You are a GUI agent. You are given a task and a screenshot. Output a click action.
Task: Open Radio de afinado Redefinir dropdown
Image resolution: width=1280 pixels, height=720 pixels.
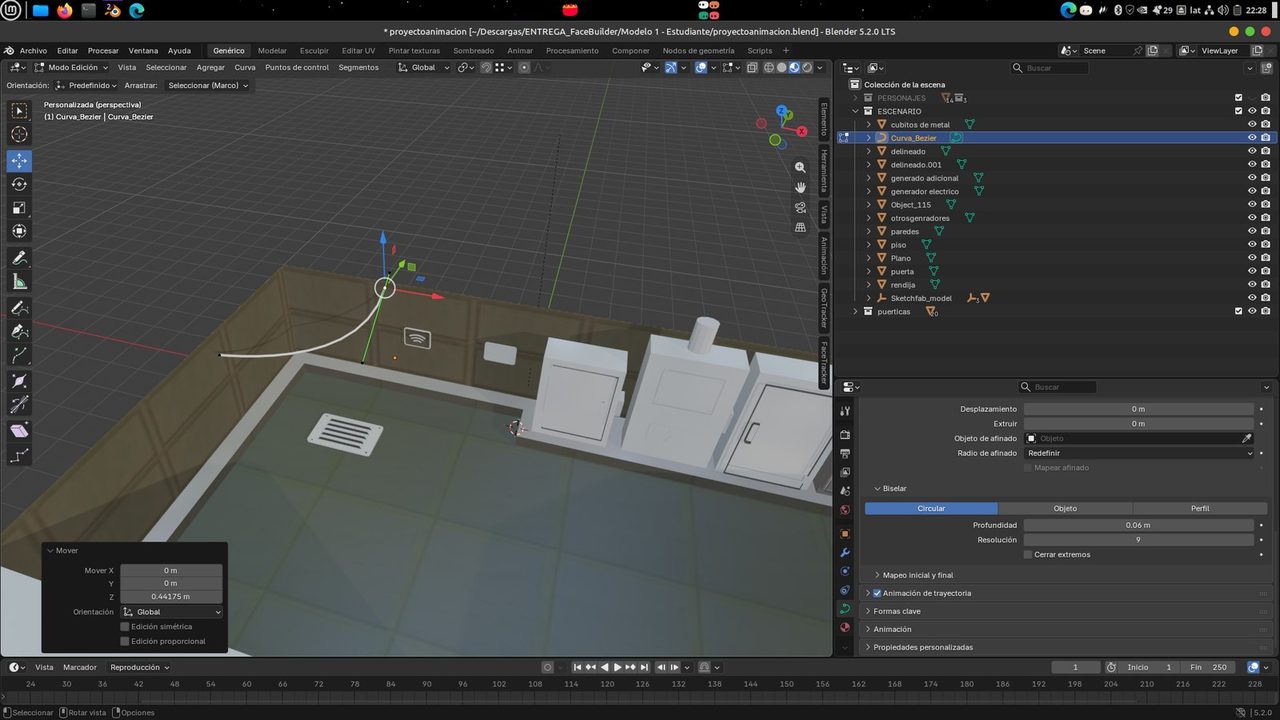pos(1138,453)
